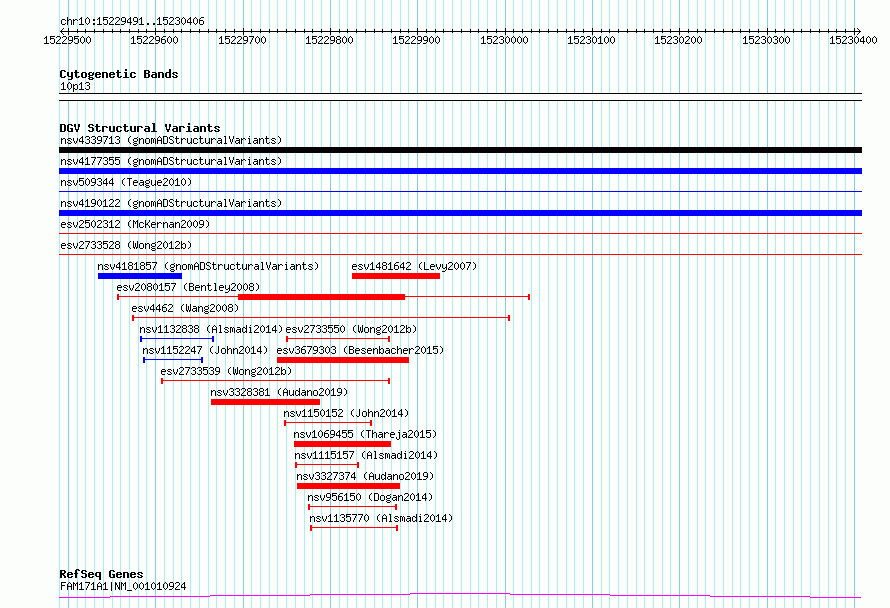Click the red nsv3327374 variant bar
Viewport: 890px width, 608px height.
pos(348,486)
